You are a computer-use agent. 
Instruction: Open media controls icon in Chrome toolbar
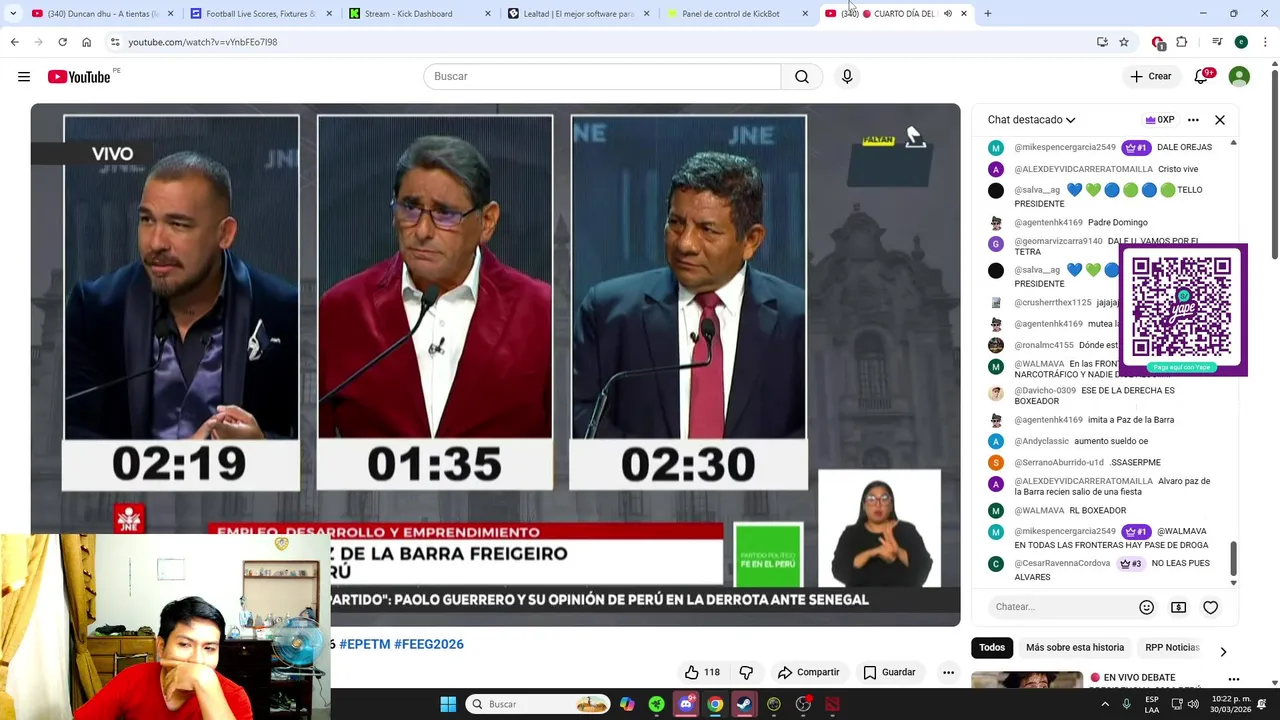1216,42
